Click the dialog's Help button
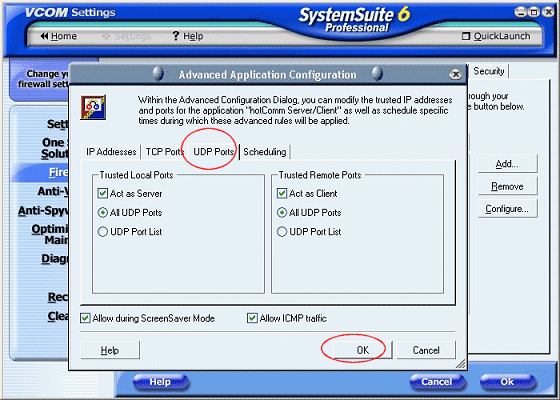 pyautogui.click(x=110, y=350)
